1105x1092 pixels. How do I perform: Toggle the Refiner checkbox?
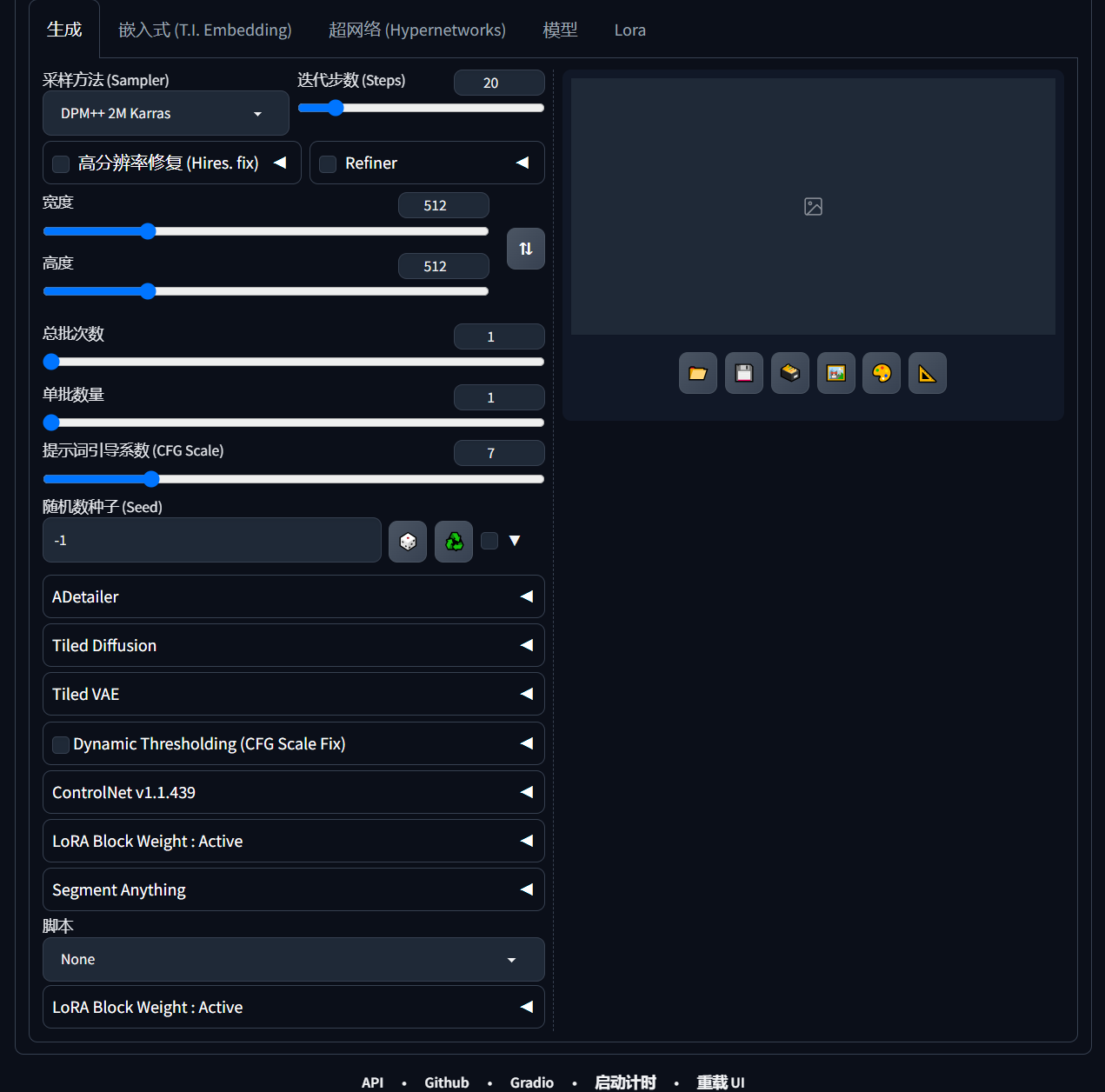pos(328,164)
